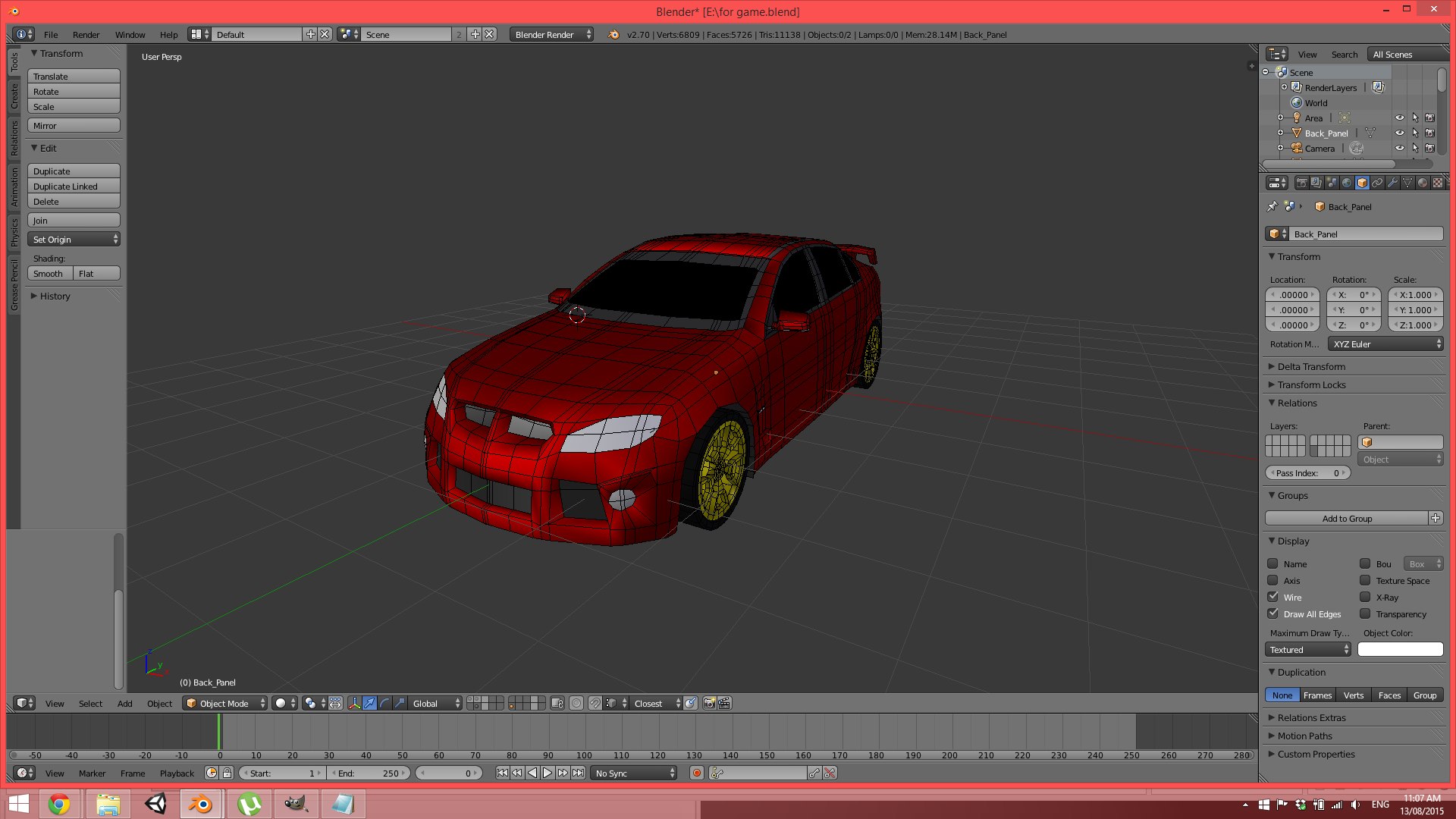Expand the Delta Transform panel

[1311, 366]
